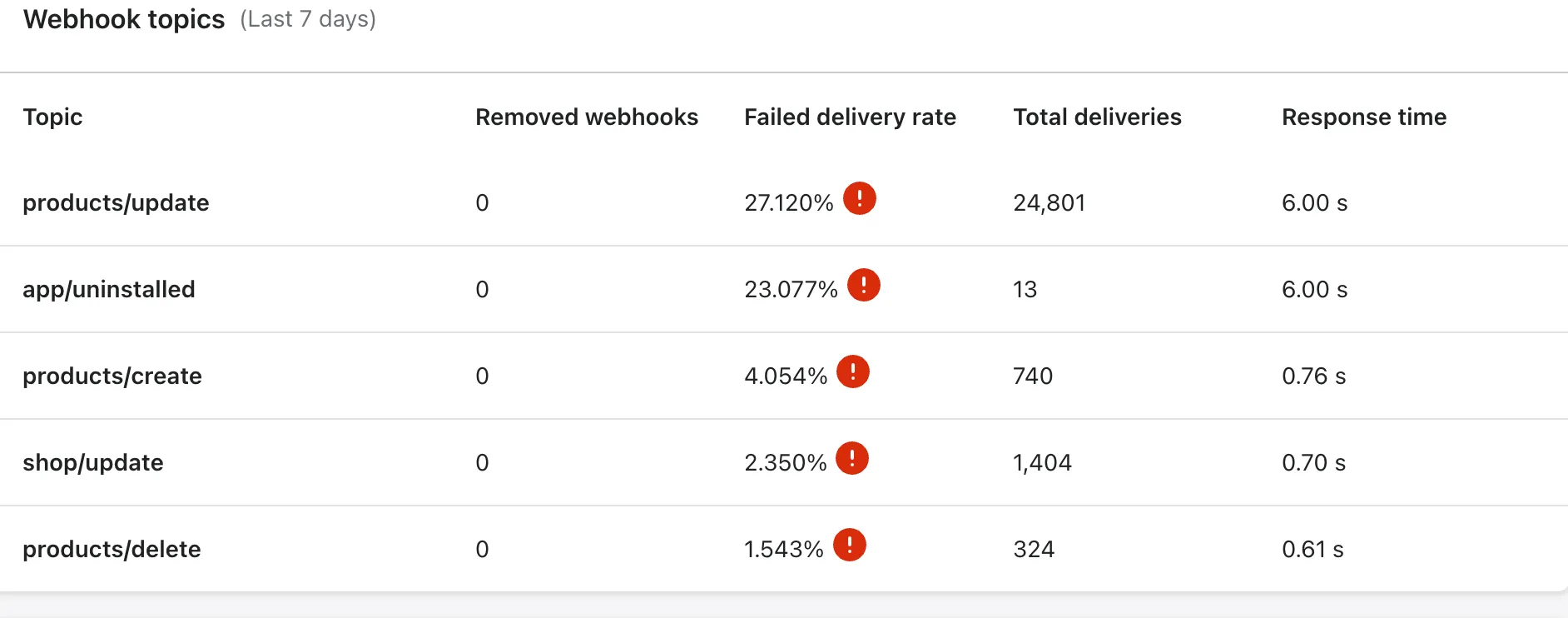Sort by Response time column header
1568x618 pixels.
pos(1364,117)
